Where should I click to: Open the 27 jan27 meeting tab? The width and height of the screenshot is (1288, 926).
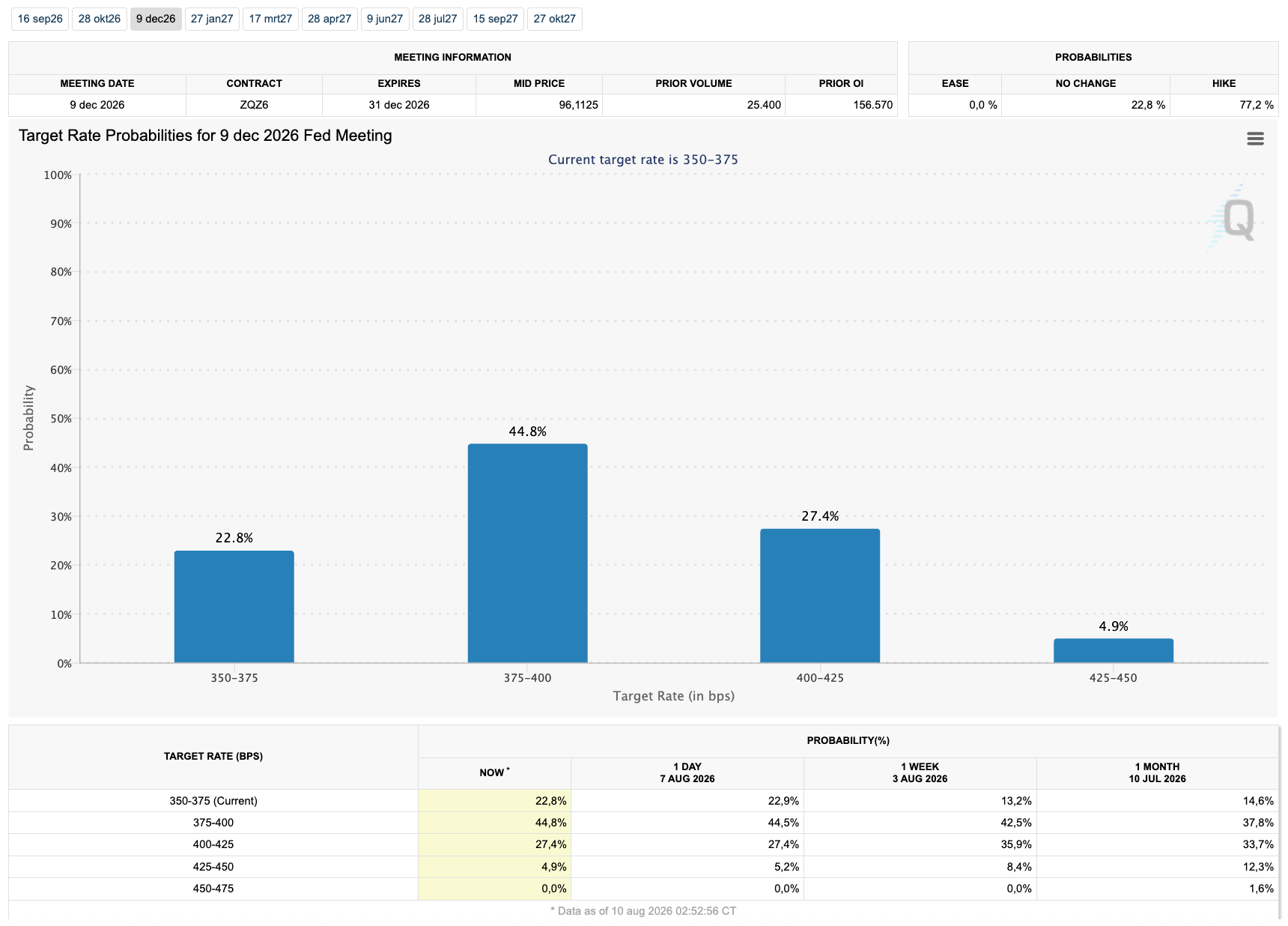click(x=212, y=19)
